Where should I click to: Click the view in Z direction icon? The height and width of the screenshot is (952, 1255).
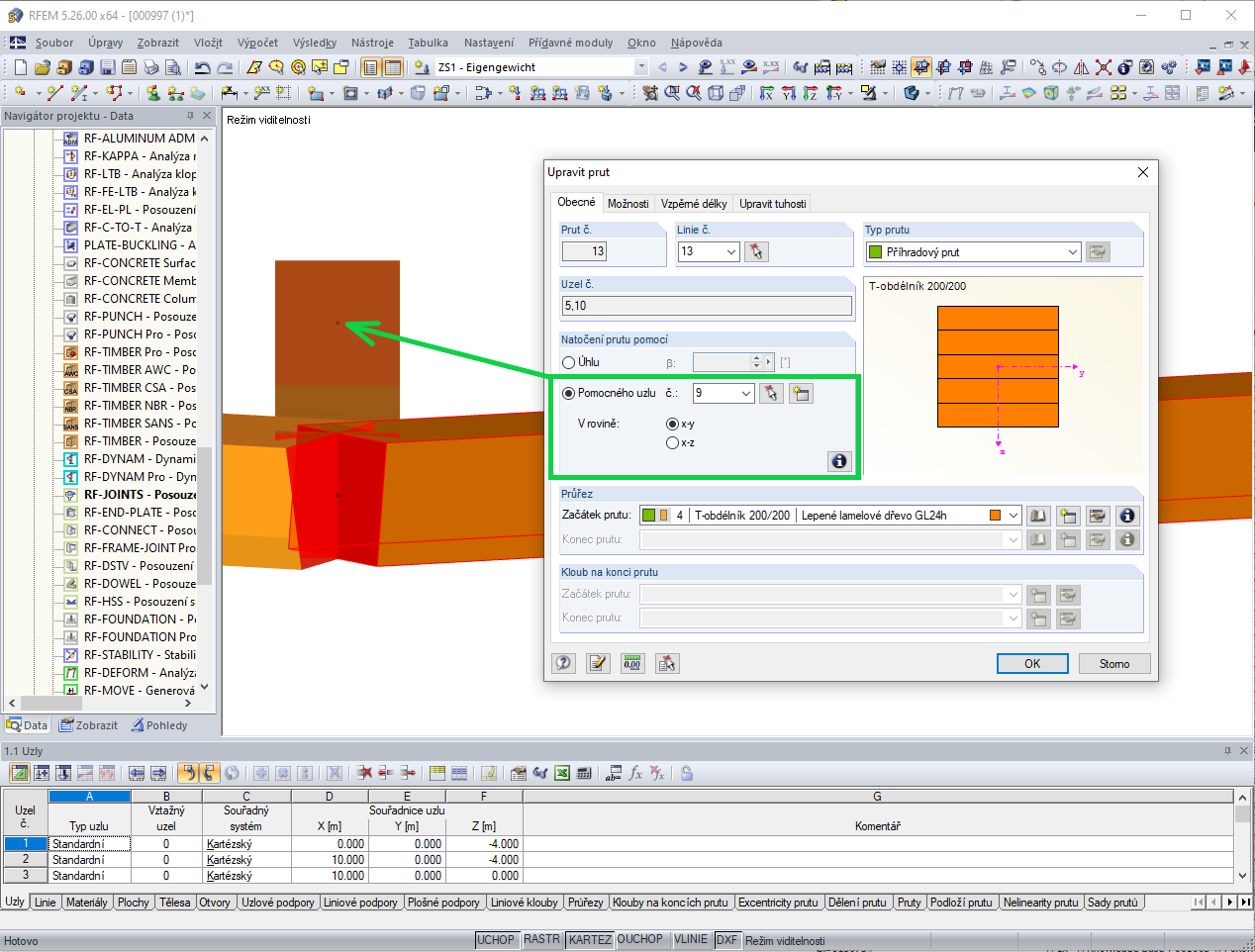pos(810,92)
